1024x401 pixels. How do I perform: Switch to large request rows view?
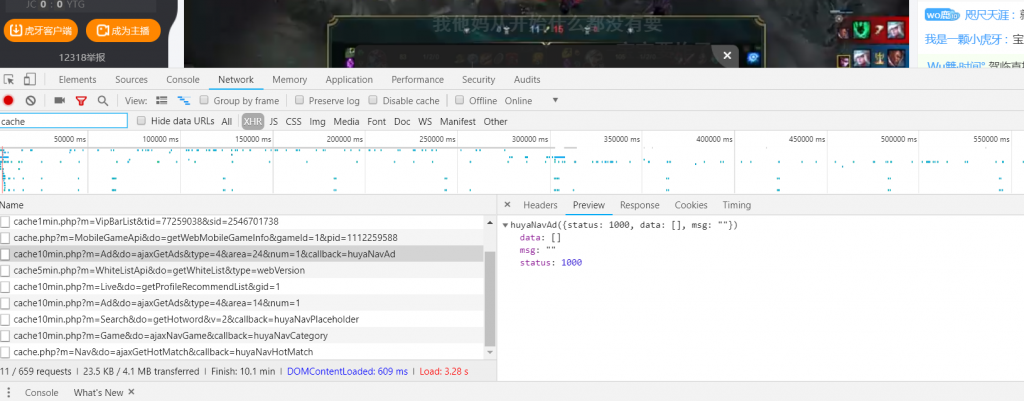162,101
